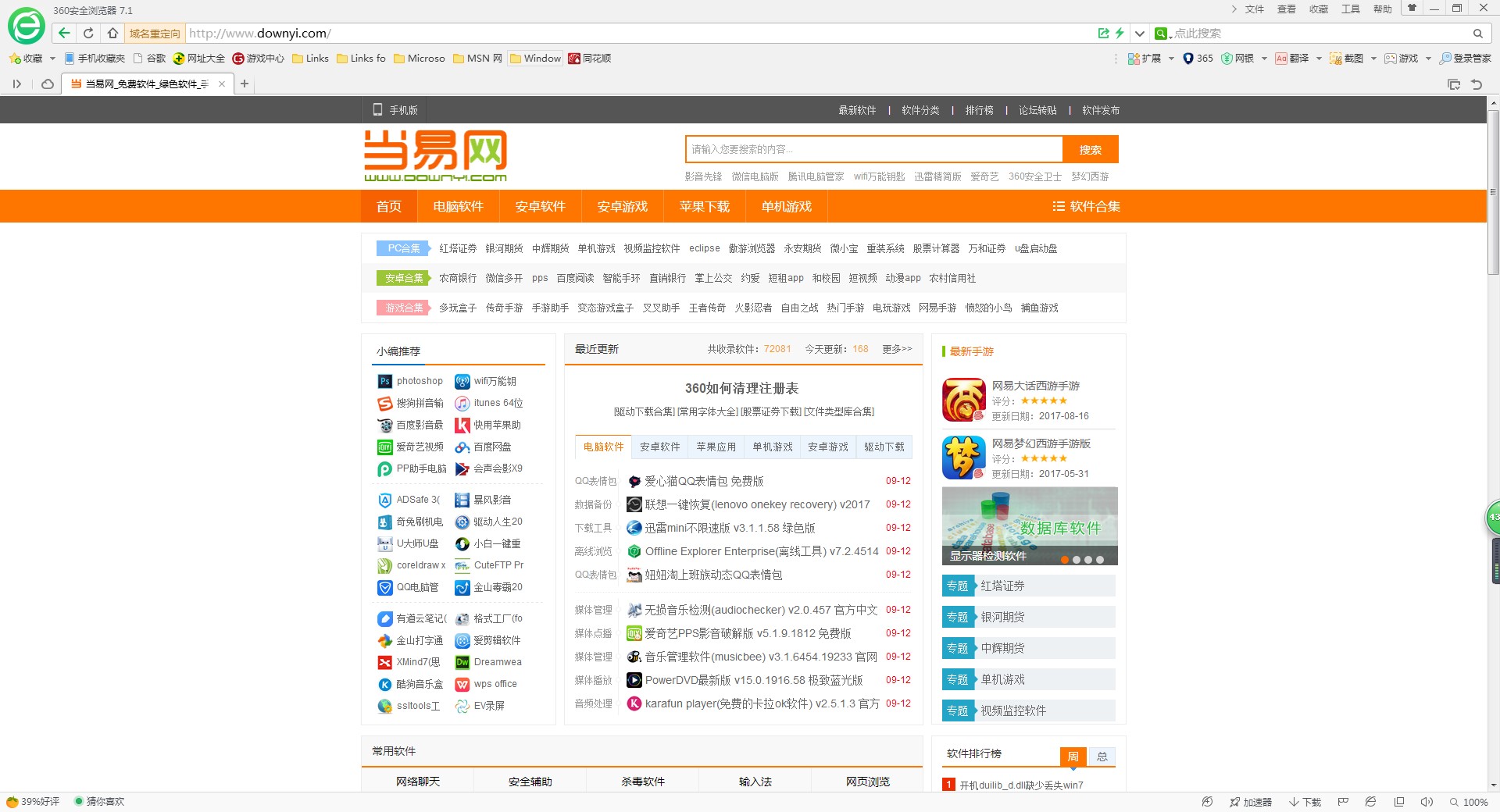The width and height of the screenshot is (1500, 812).
Task: Click the wps office icon
Action: (462, 684)
